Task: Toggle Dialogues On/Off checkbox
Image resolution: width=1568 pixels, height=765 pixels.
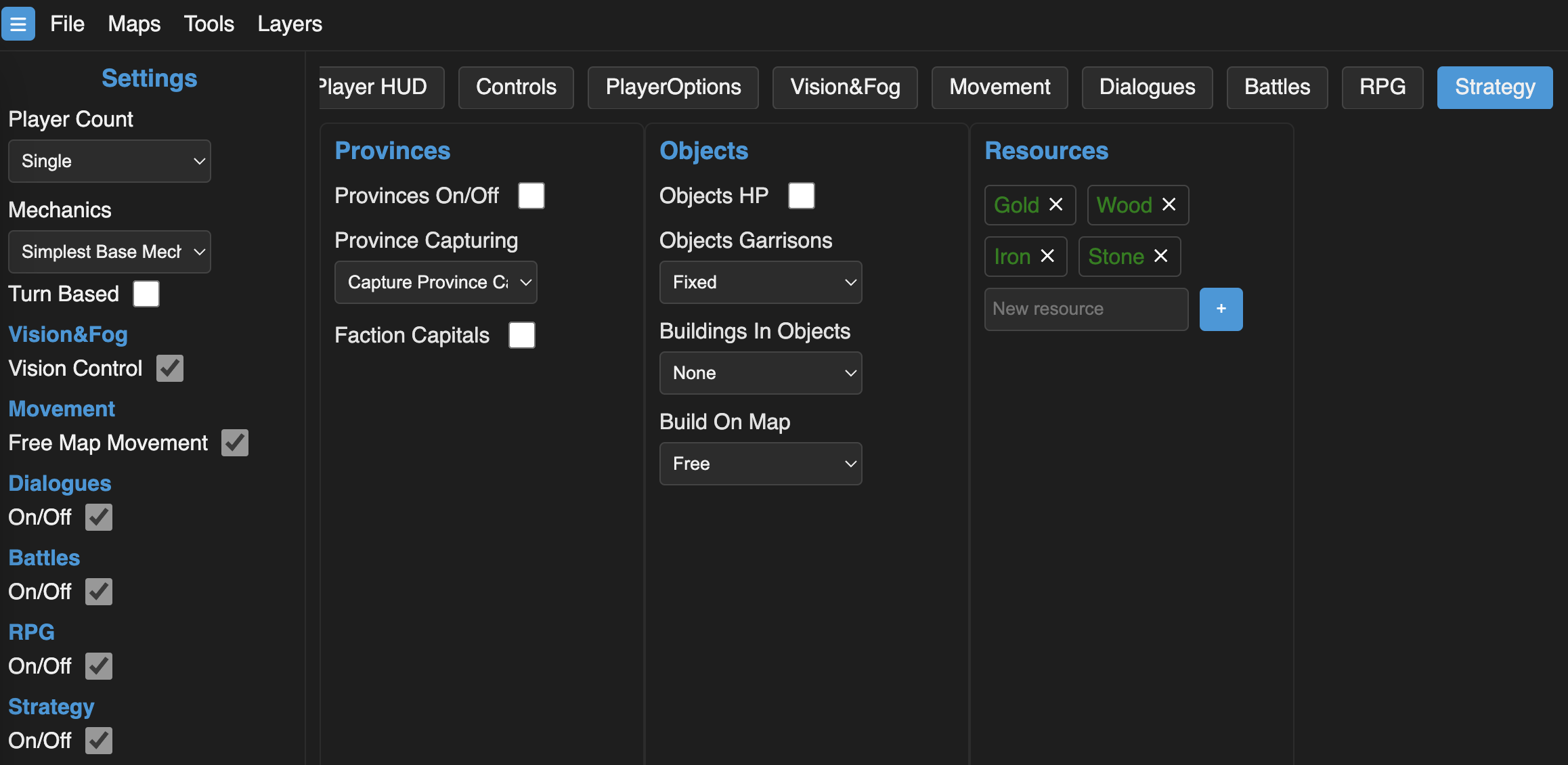Action: point(99,517)
